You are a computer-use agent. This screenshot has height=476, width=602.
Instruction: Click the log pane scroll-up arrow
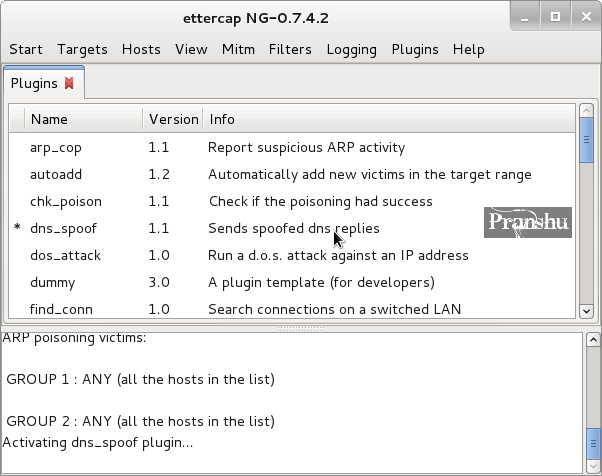pyautogui.click(x=593, y=340)
